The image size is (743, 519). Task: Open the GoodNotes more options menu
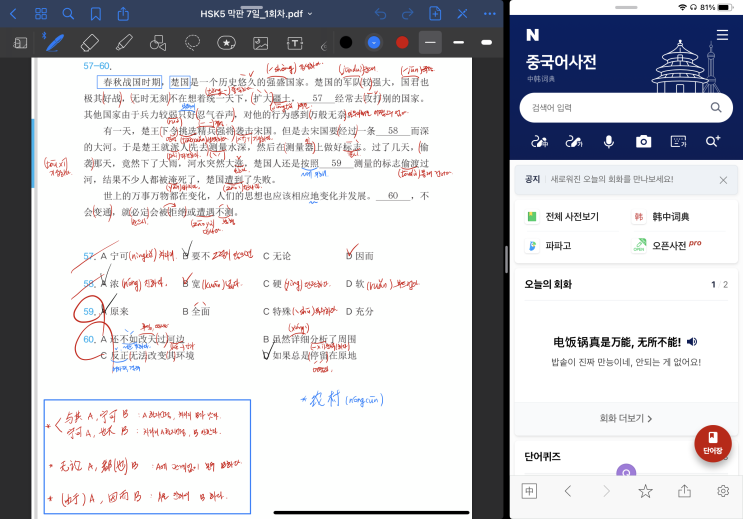pos(490,14)
